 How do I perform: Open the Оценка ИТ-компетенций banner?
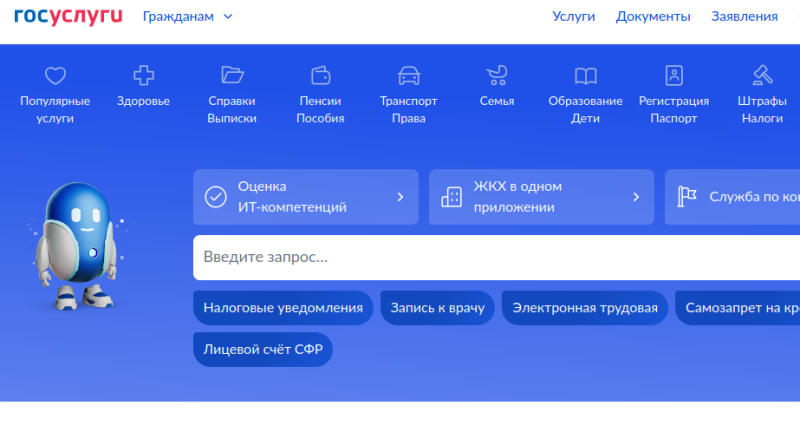click(306, 197)
